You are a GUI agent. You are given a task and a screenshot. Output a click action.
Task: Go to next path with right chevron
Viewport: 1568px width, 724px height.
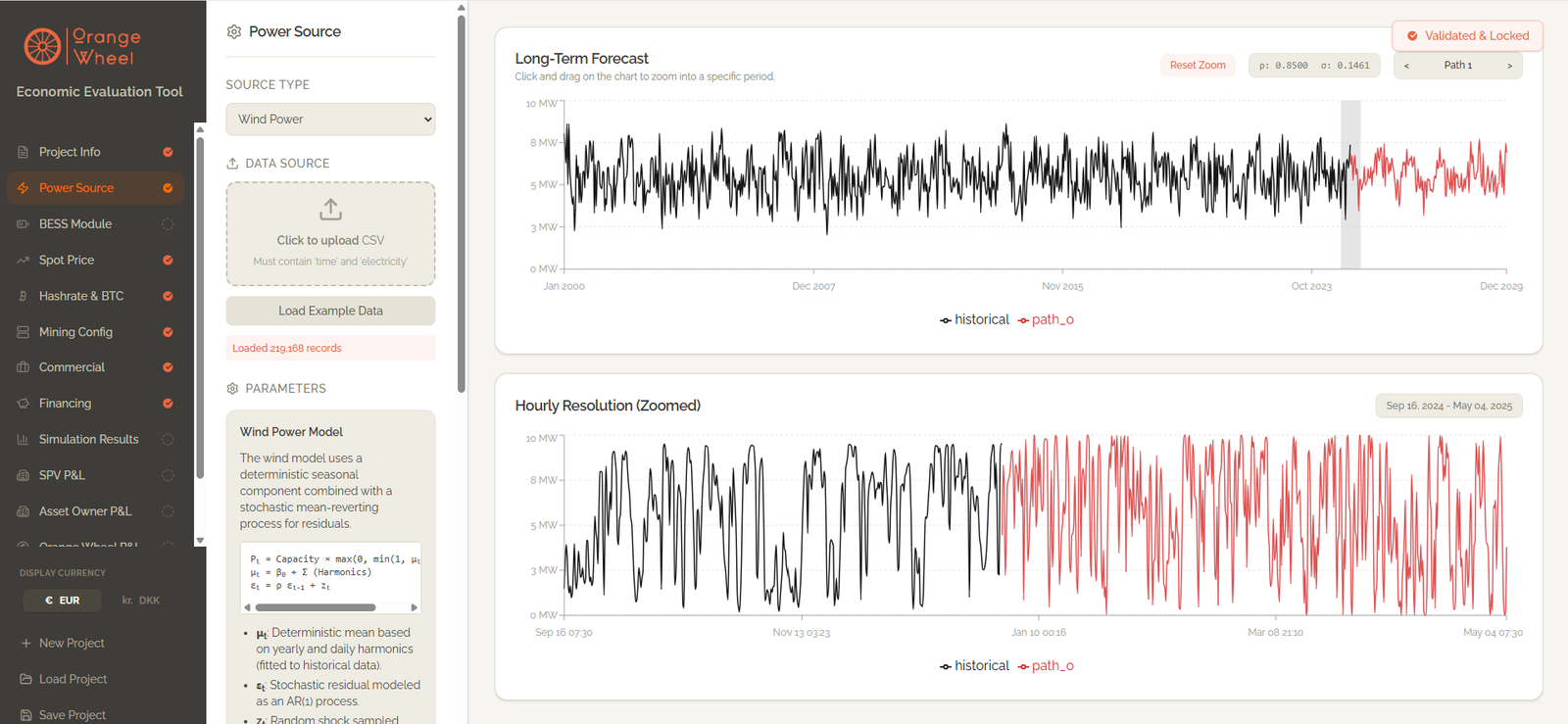click(1509, 66)
